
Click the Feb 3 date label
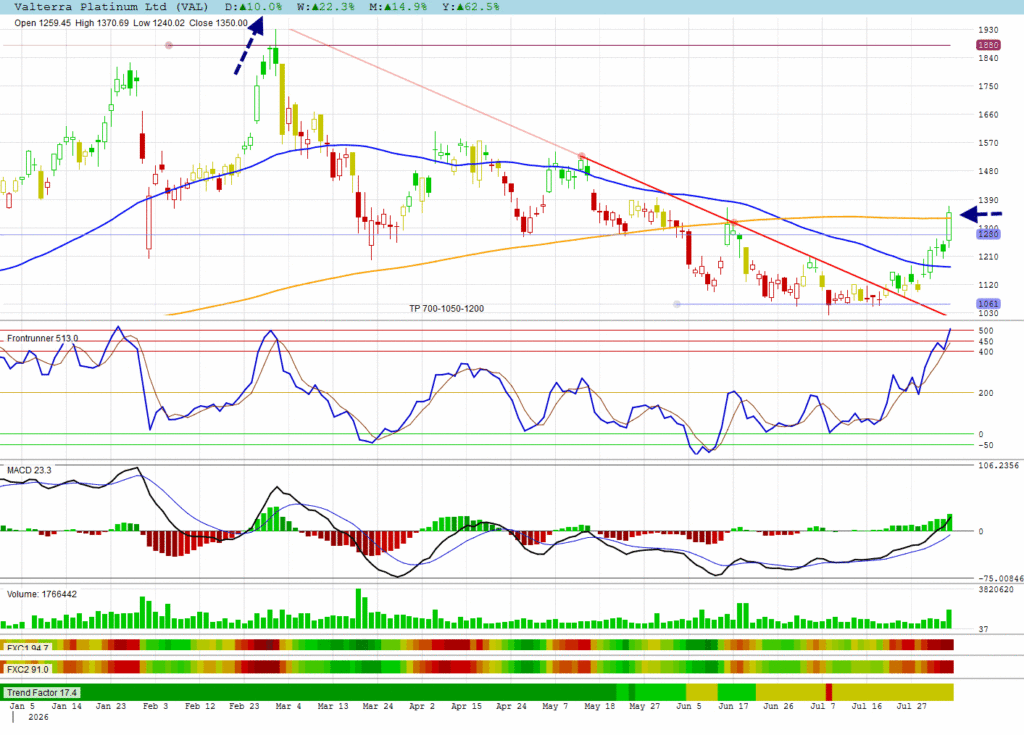tap(155, 706)
